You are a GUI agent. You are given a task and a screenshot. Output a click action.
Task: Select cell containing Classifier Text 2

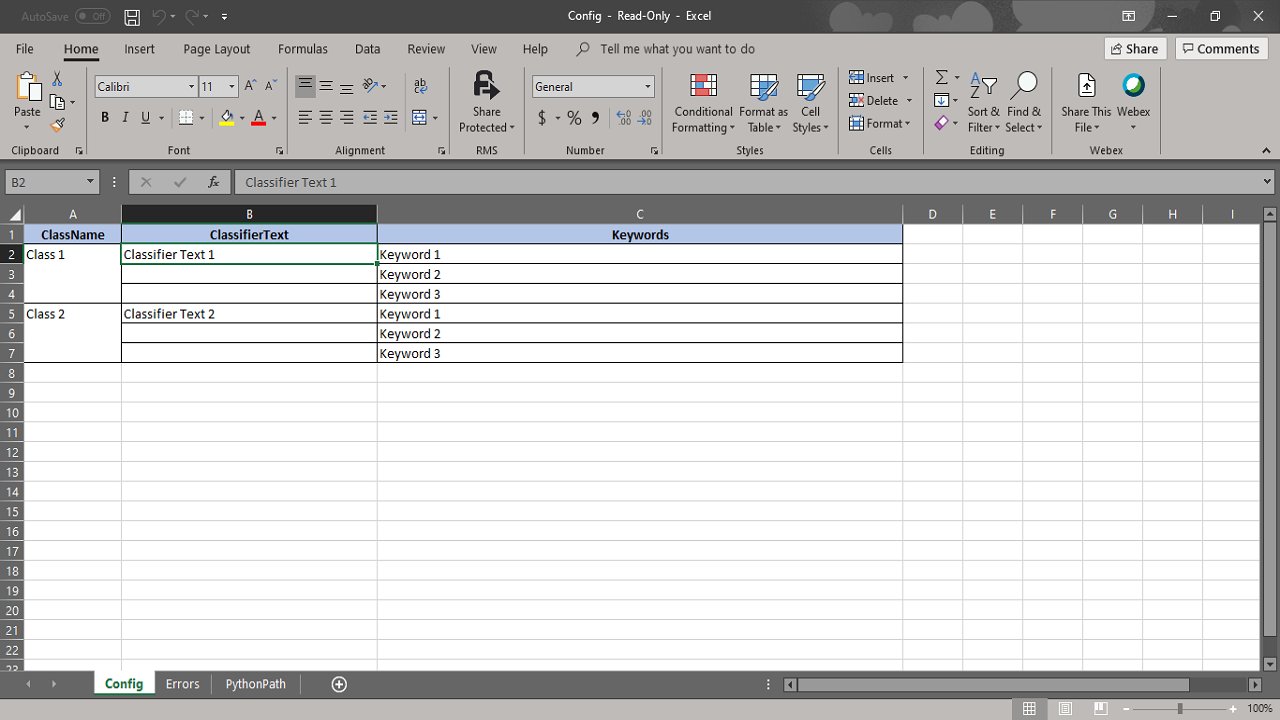click(248, 314)
